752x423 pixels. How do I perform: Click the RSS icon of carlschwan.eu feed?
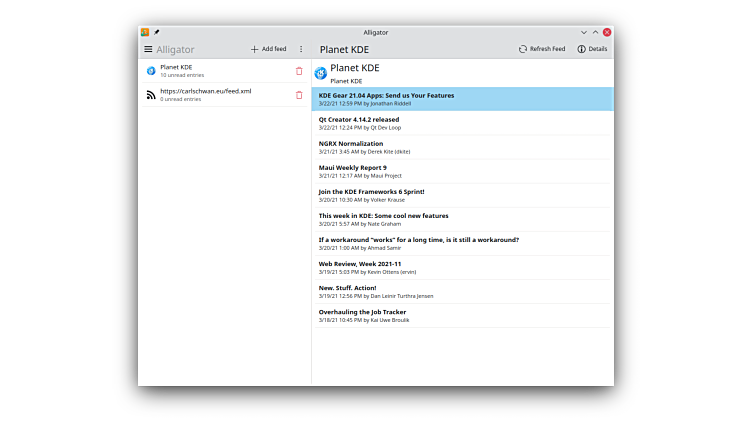(x=151, y=95)
